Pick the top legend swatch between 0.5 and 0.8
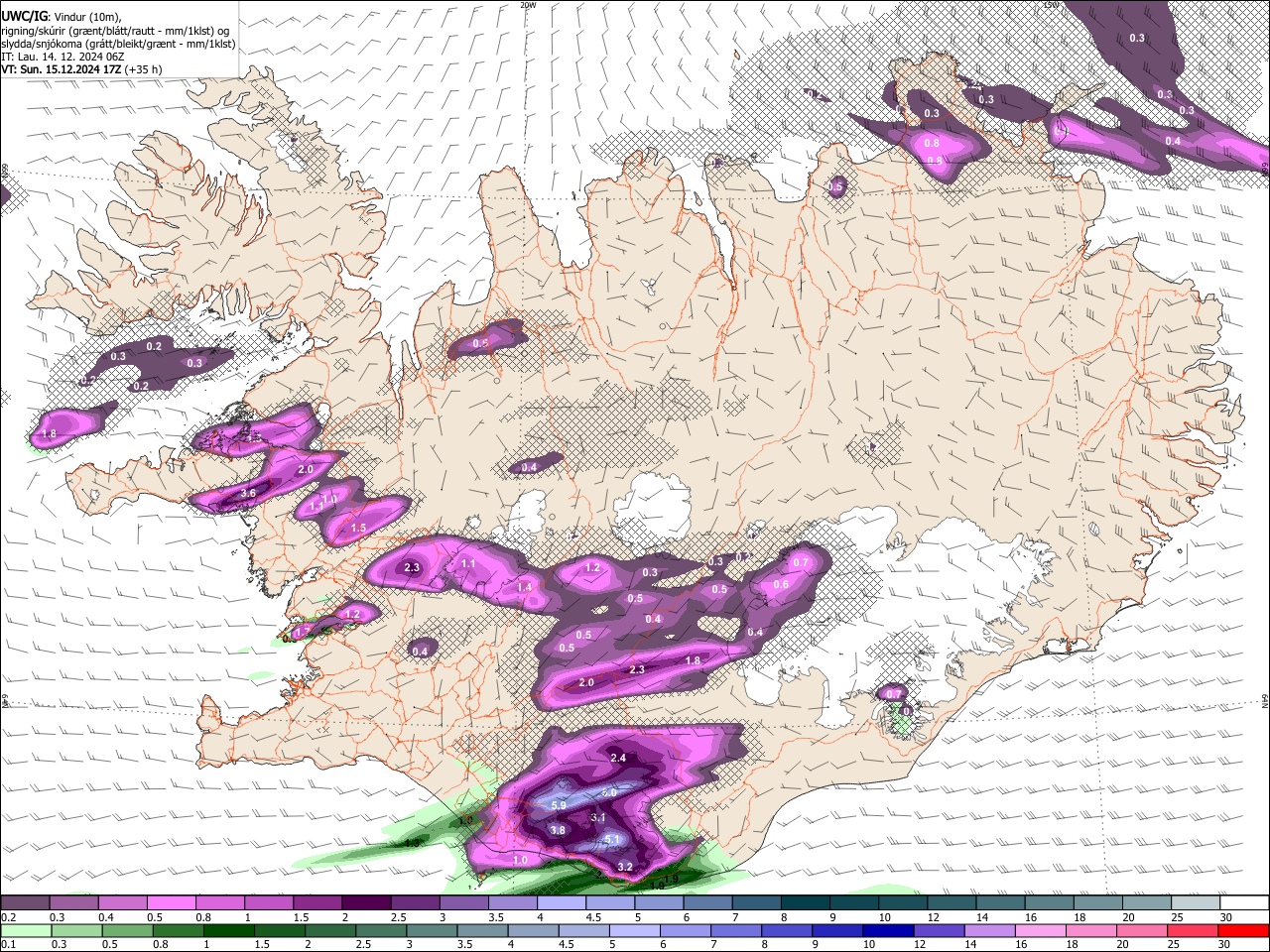 click(x=172, y=902)
